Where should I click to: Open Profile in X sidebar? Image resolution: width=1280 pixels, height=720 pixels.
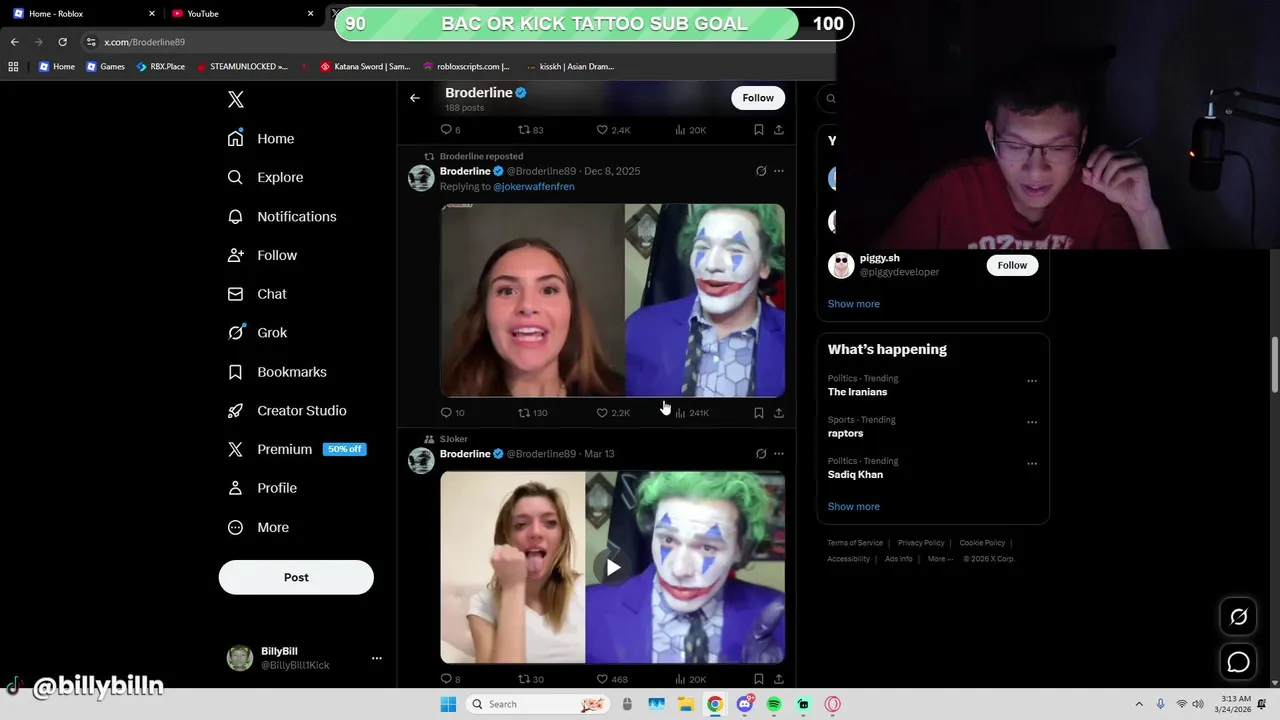click(x=262, y=488)
